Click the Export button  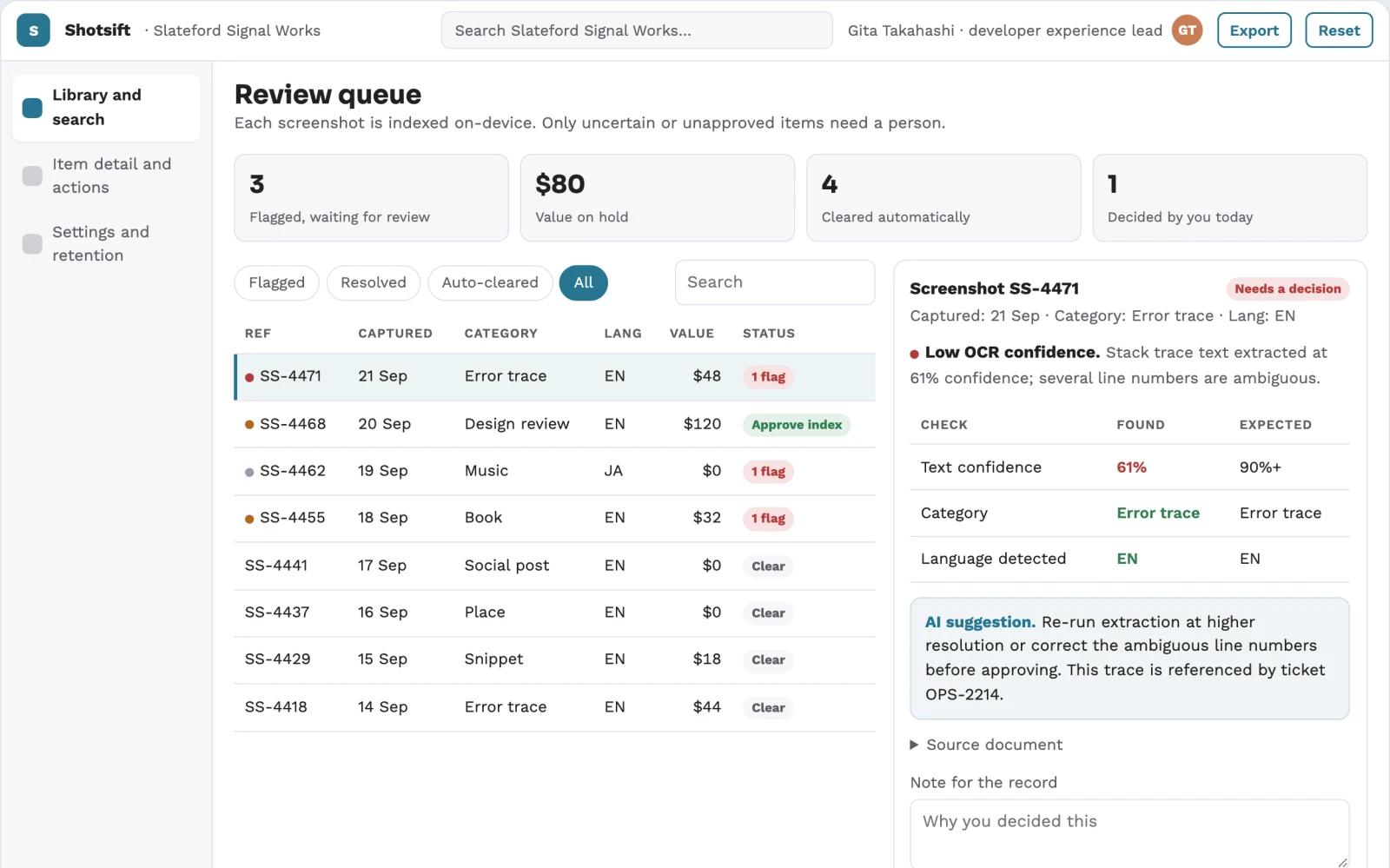pos(1254,30)
